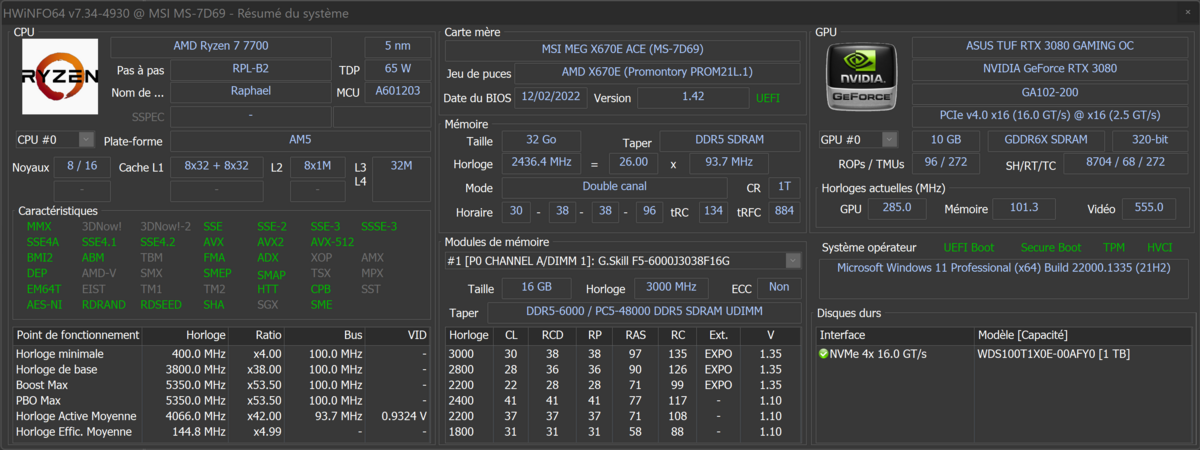
Task: Click the GA102-200 chip field
Action: (1050, 92)
